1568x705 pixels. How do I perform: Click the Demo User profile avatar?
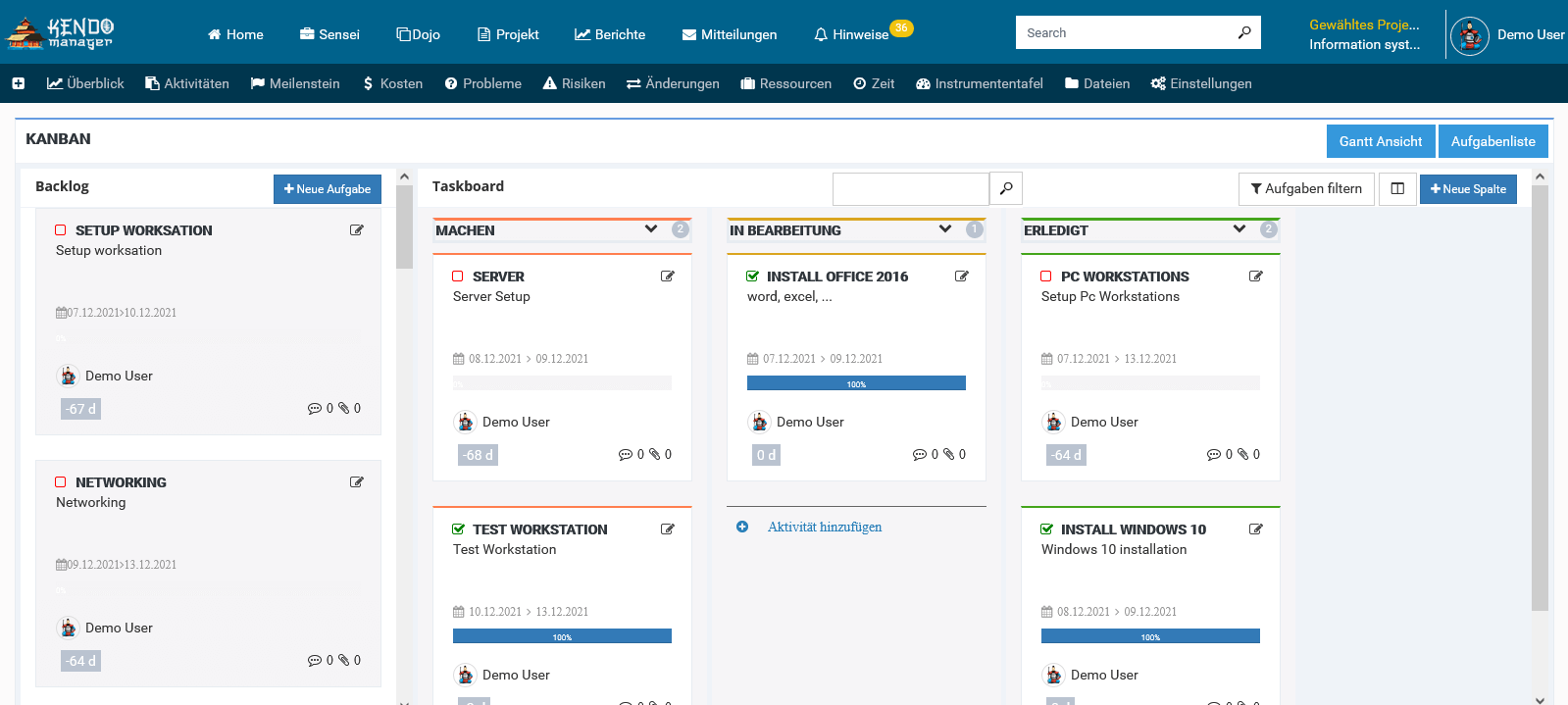pyautogui.click(x=1469, y=35)
